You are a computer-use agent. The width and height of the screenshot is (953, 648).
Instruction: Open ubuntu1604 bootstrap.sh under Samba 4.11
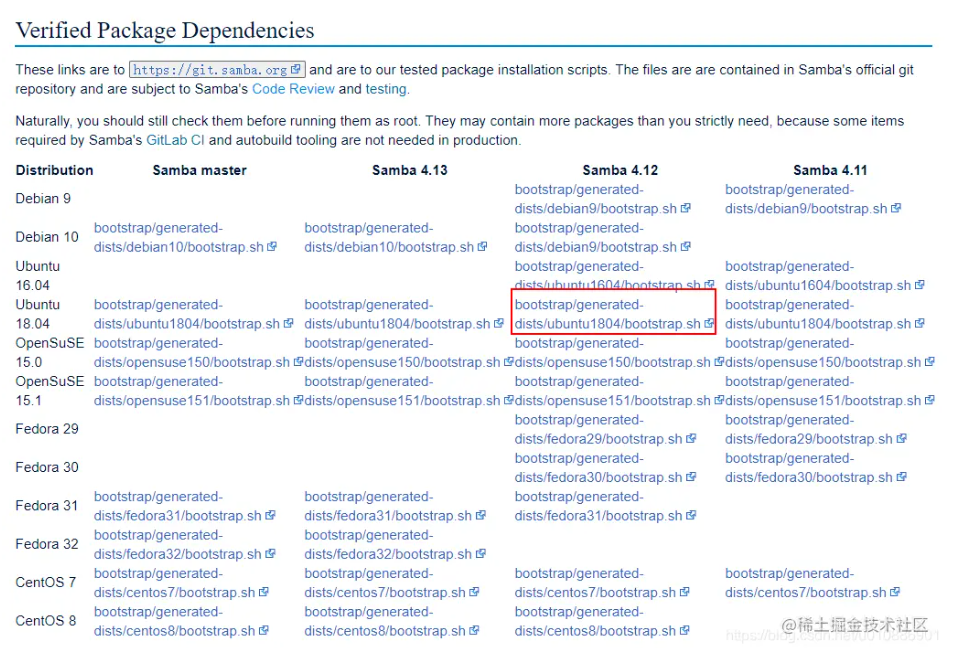click(x=825, y=275)
